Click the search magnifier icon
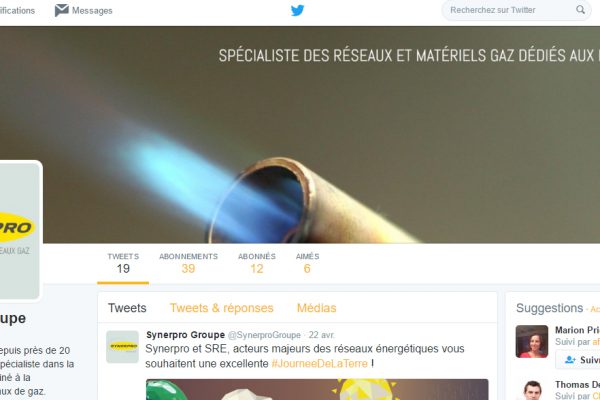Image resolution: width=600 pixels, height=400 pixels. coord(580,10)
